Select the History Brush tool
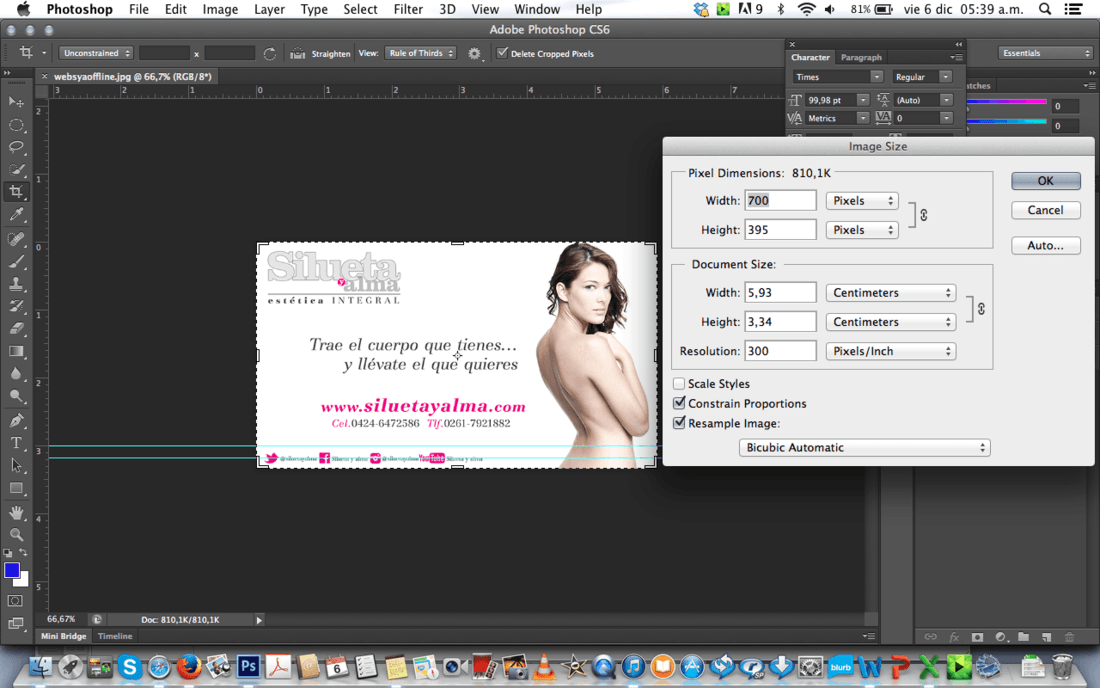Image resolution: width=1100 pixels, height=688 pixels. tap(16, 306)
